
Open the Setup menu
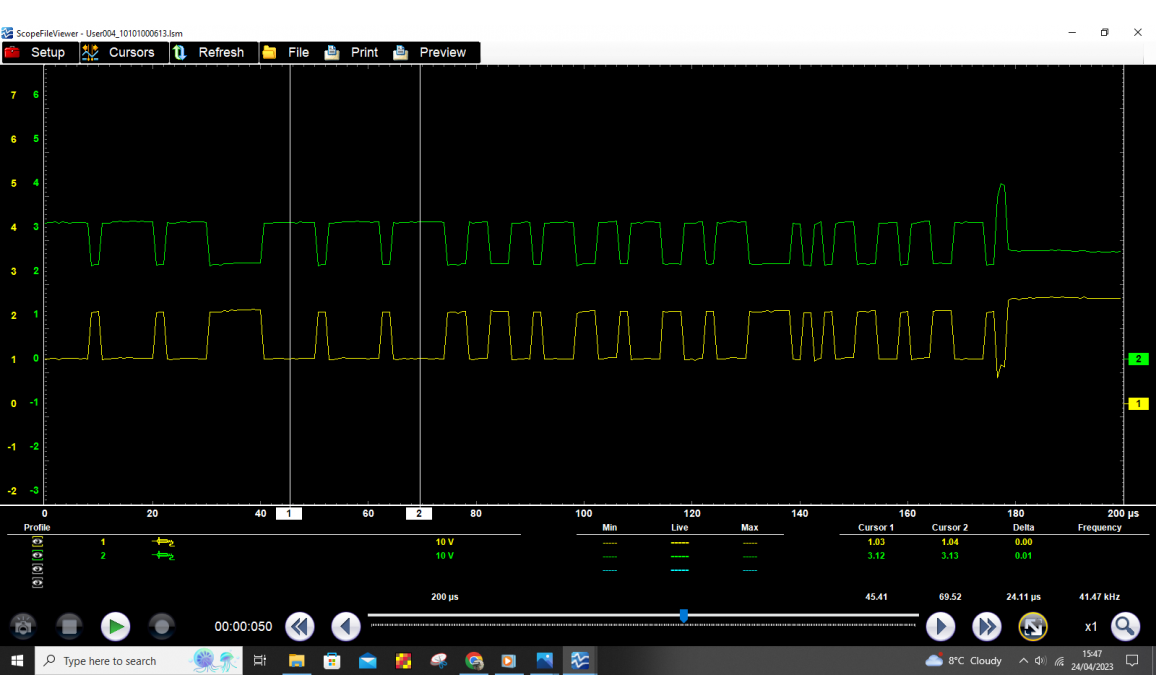pos(36,52)
